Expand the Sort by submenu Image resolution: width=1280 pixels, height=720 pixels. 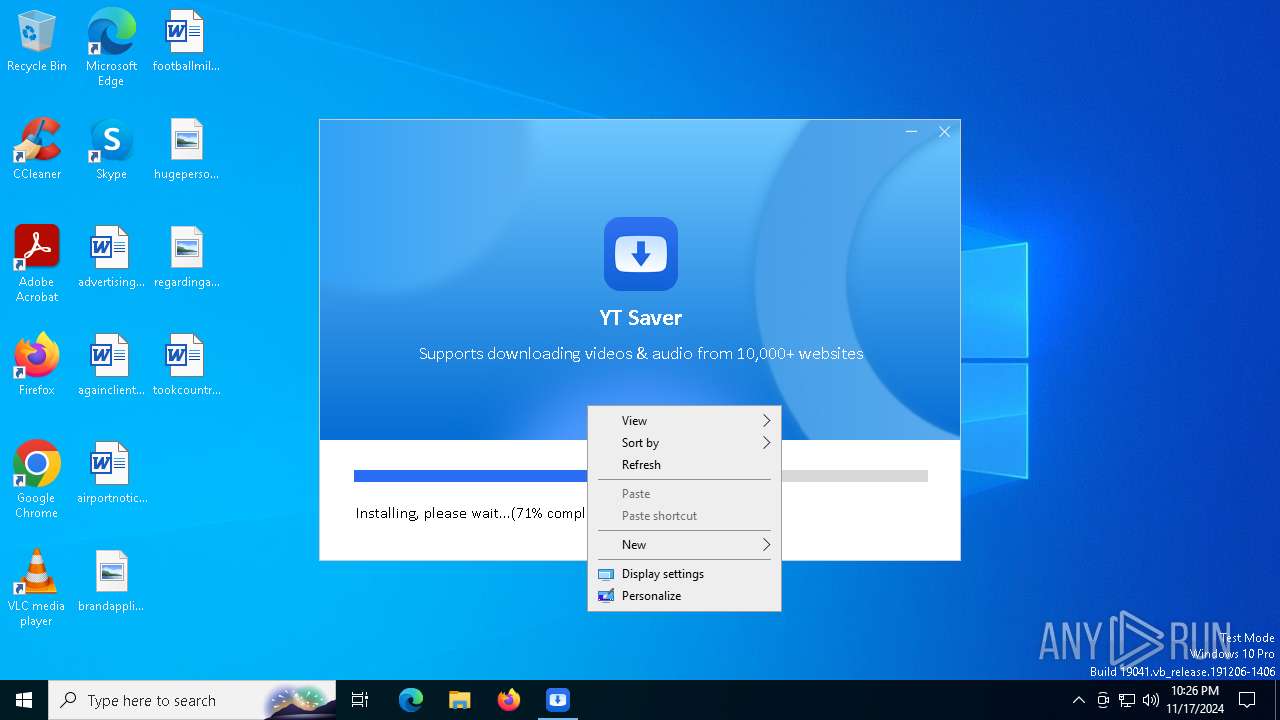coord(684,443)
